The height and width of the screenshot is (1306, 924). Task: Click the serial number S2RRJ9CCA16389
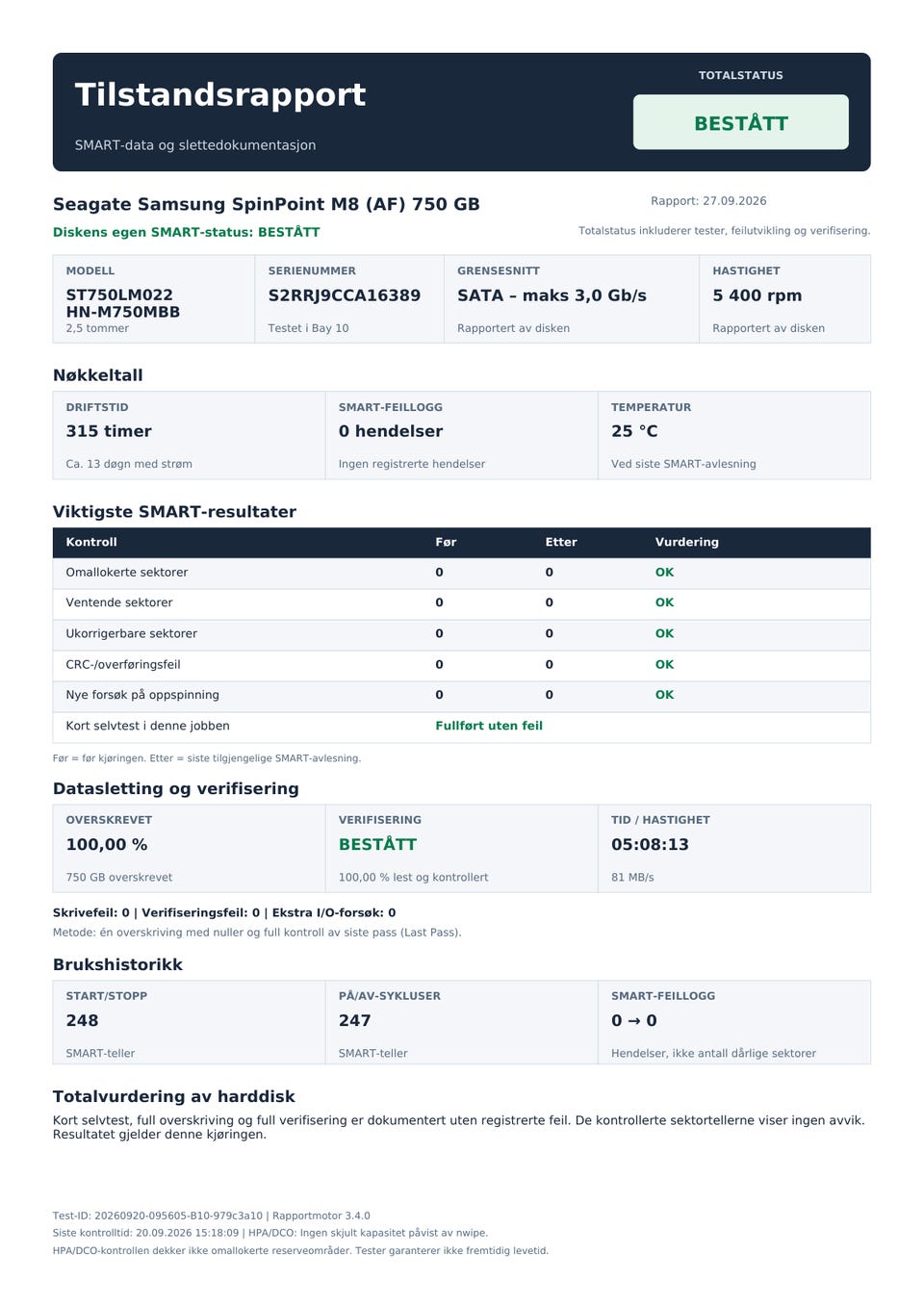(345, 295)
